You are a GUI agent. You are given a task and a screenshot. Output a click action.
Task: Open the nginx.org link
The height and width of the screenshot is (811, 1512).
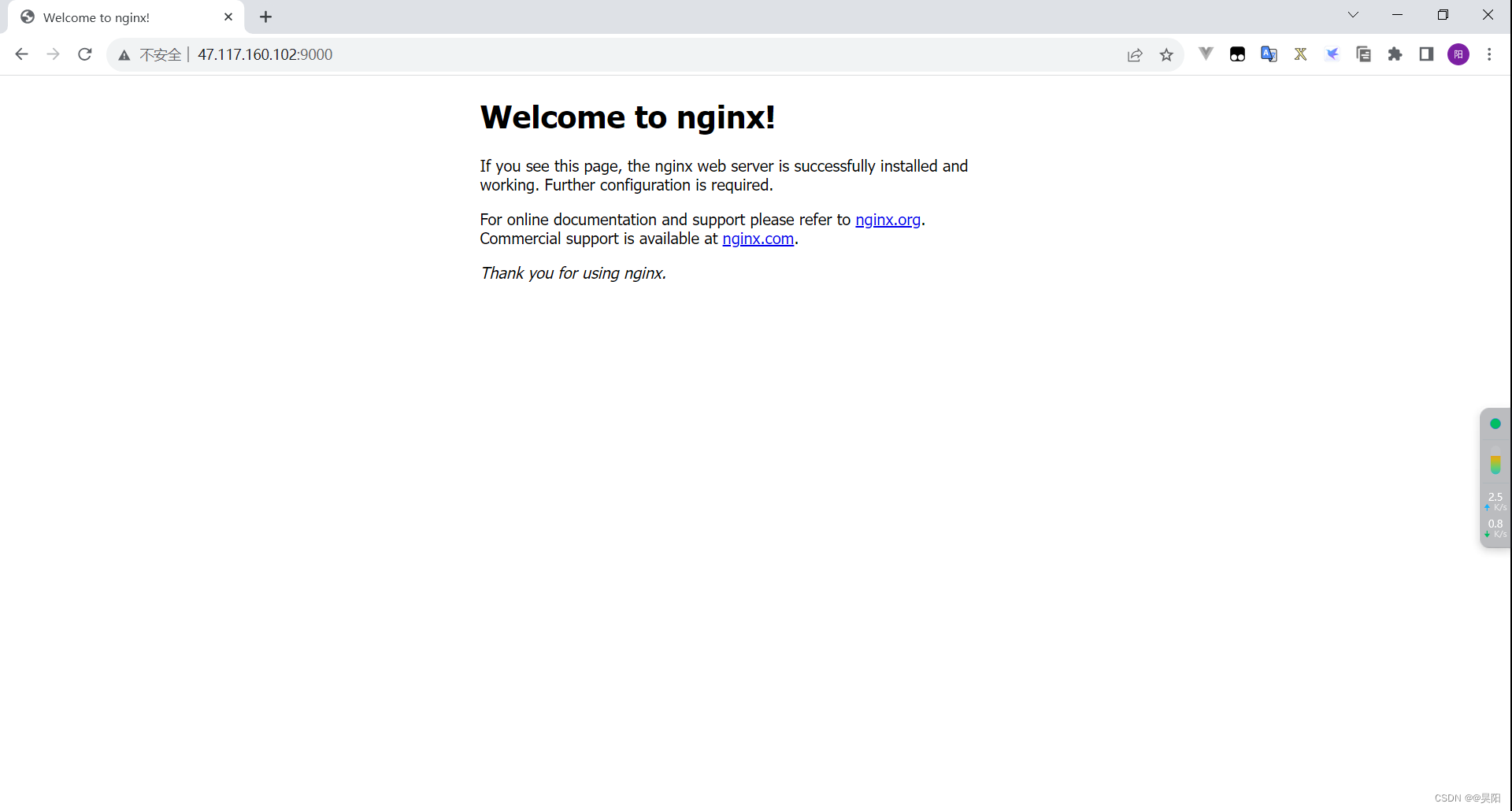(888, 220)
